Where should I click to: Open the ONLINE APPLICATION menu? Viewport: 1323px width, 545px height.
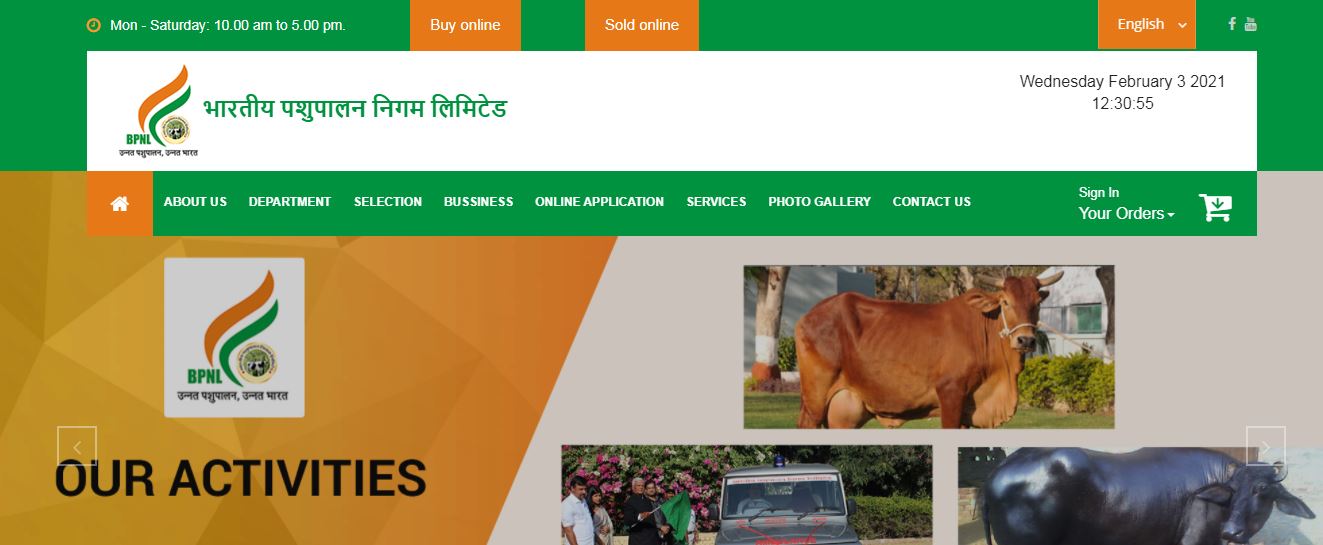tap(599, 202)
